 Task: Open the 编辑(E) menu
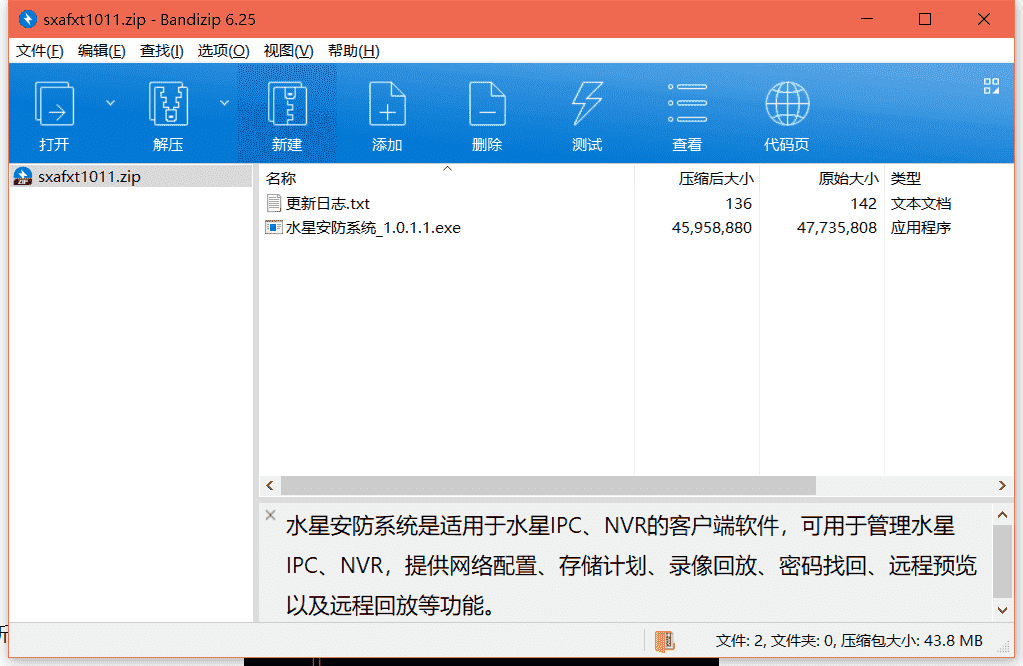[x=101, y=51]
